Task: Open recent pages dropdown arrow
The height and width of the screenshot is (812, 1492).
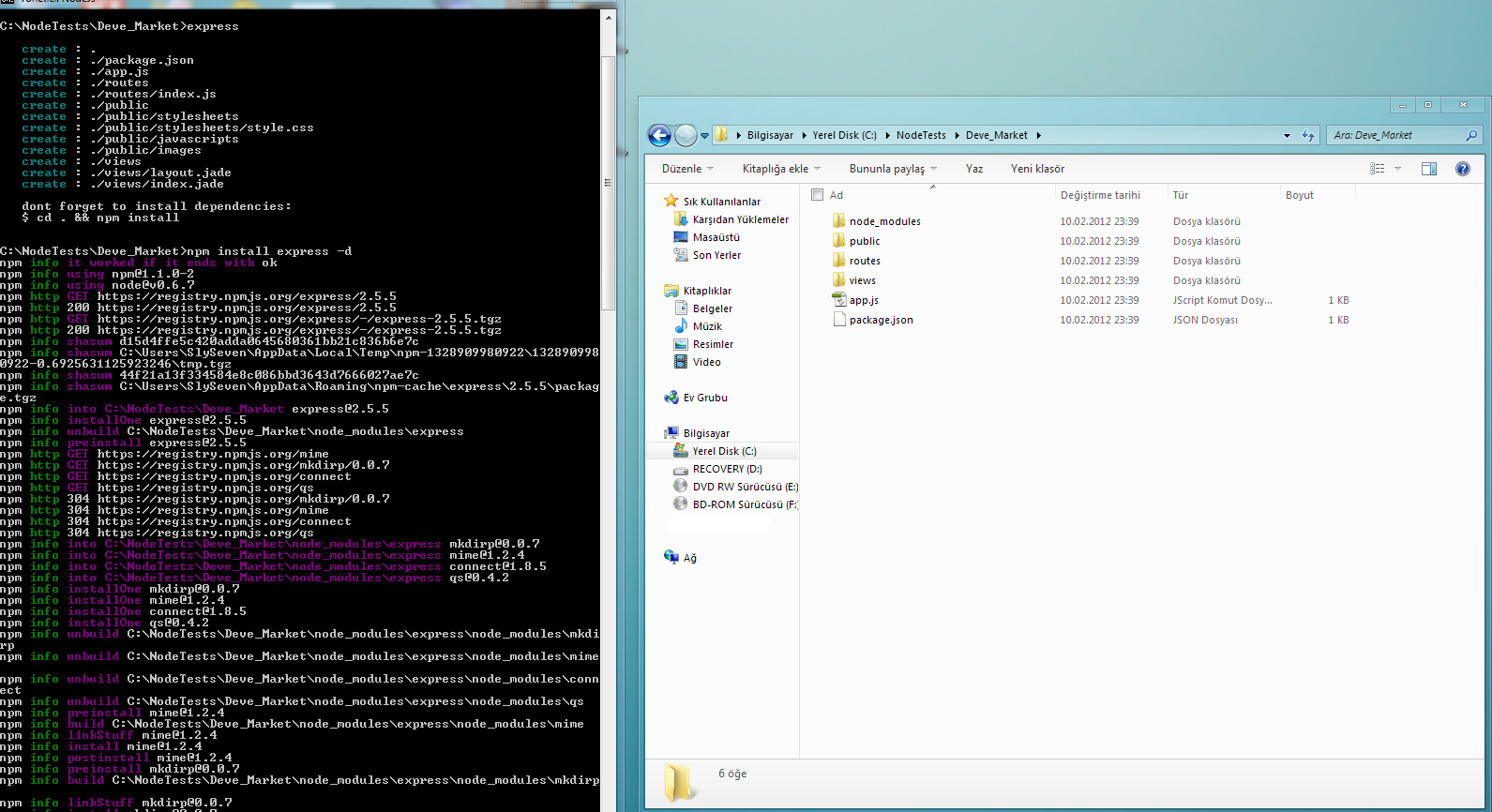Action: pos(704,136)
